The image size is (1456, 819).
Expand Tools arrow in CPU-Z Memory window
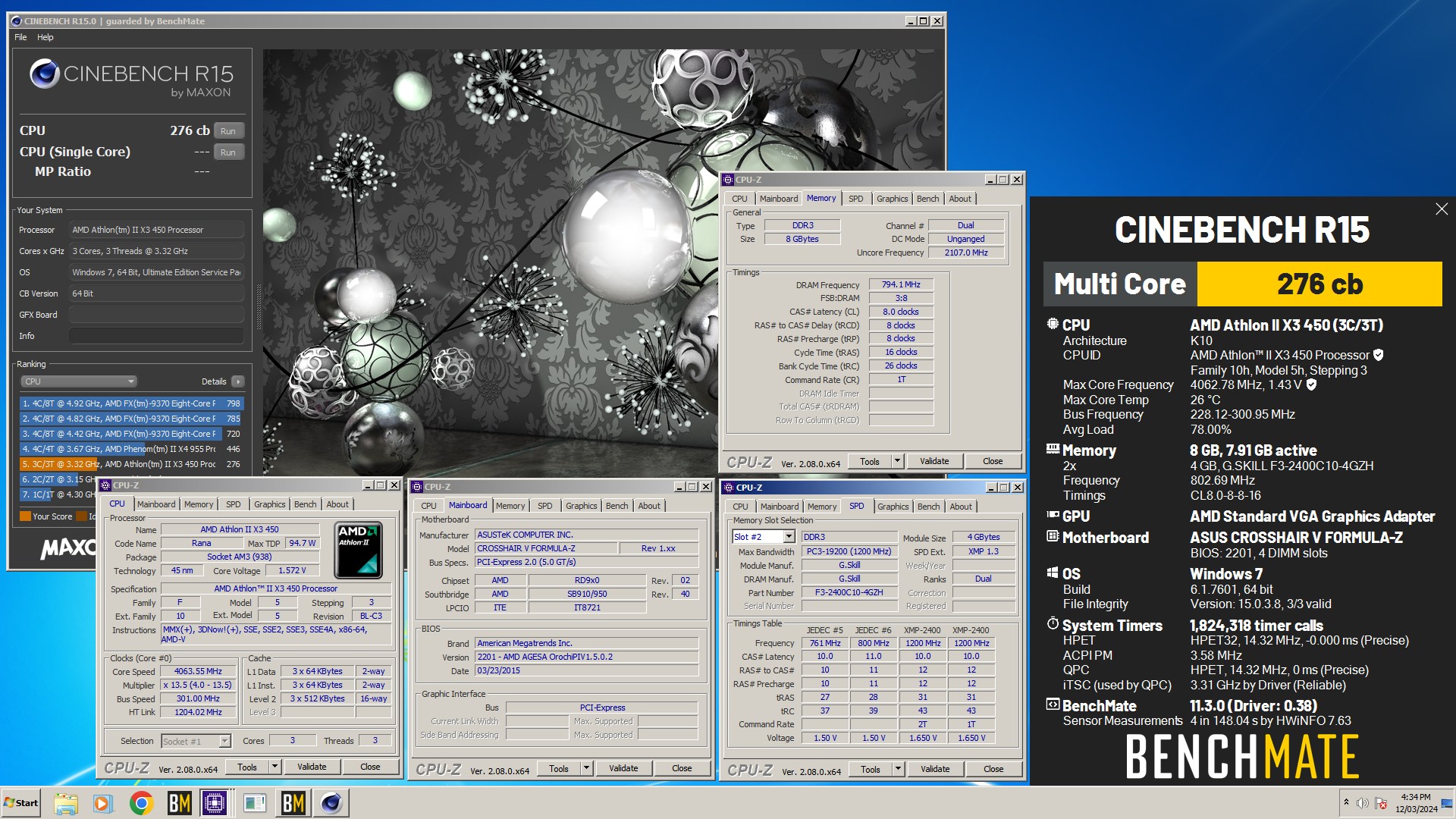(x=897, y=461)
